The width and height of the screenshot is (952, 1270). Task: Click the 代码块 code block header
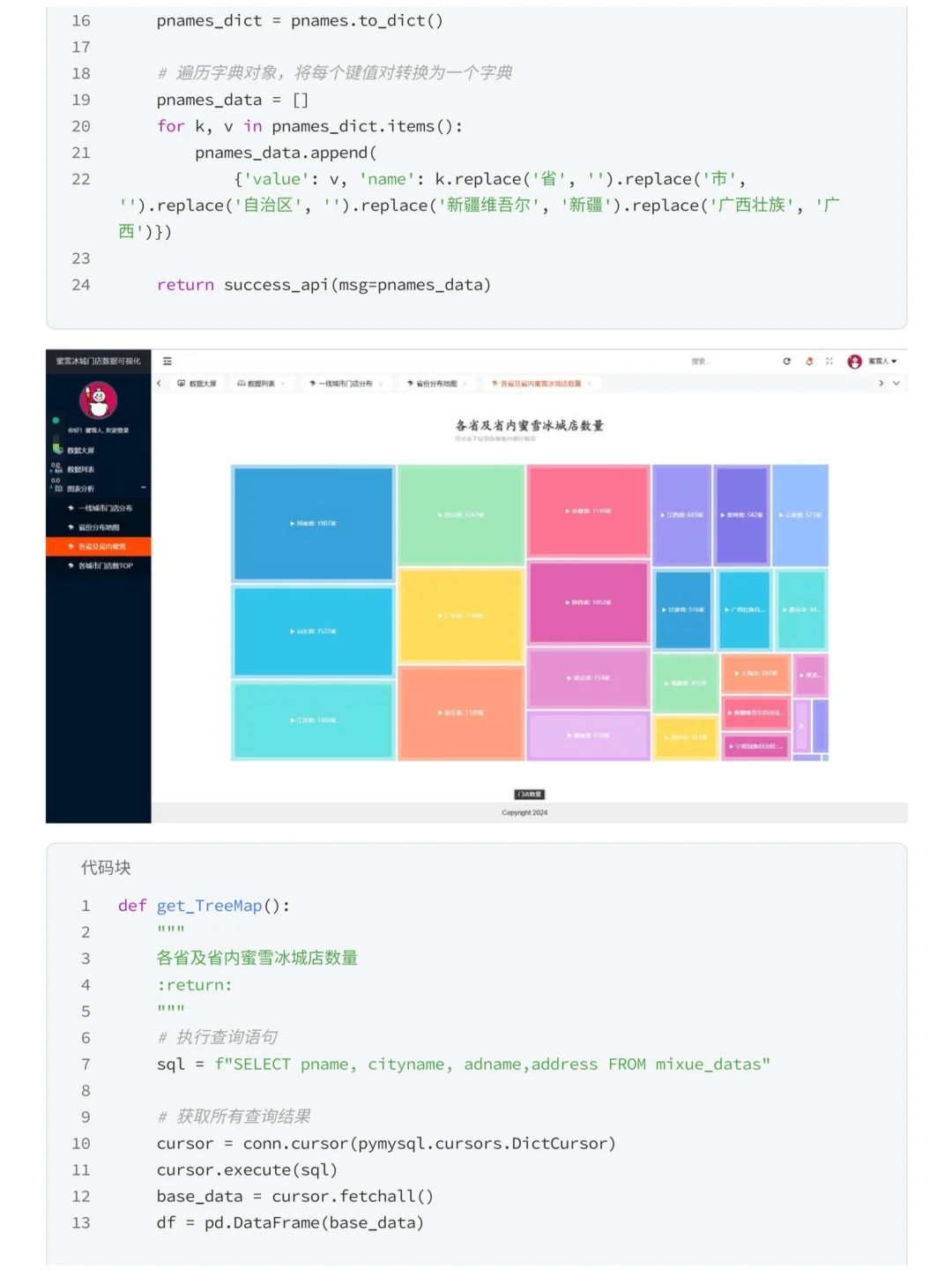click(x=106, y=868)
